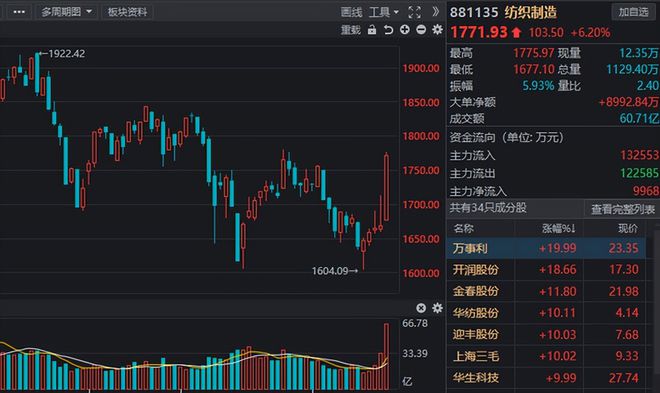Click the 最低 value 1677.10
This screenshot has width=660, height=393.
[x=534, y=69]
